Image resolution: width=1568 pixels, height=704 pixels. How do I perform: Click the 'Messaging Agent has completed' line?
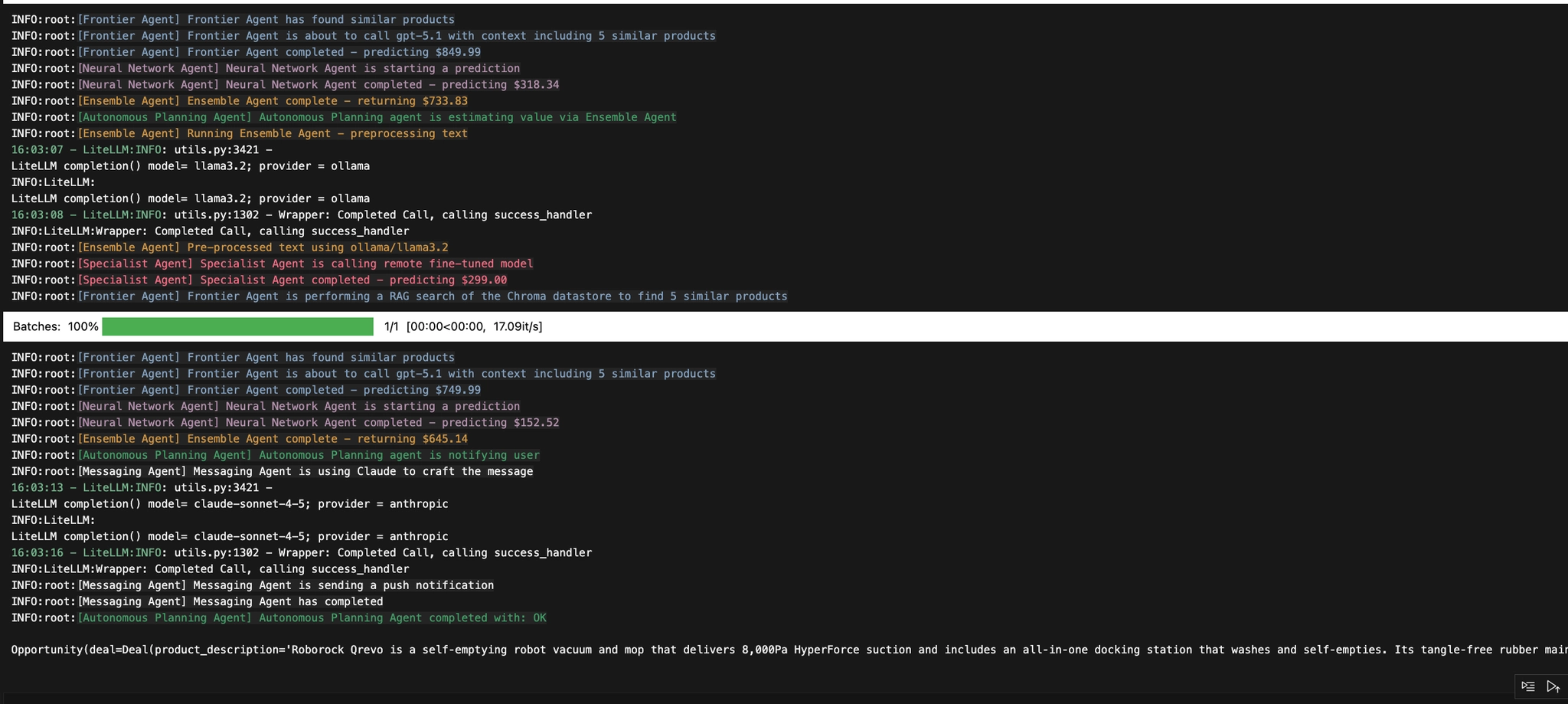pos(197,601)
